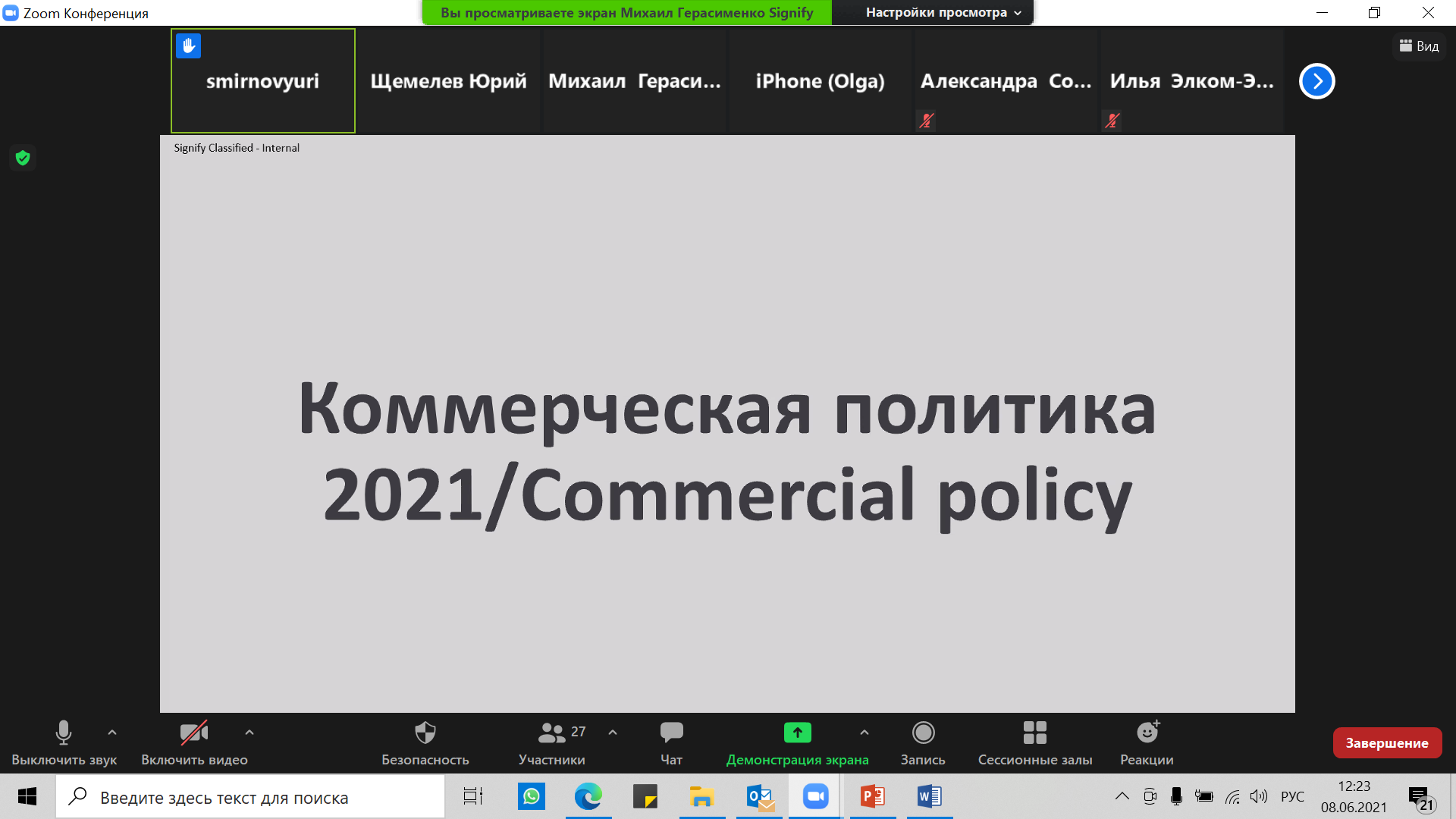Turn on the video camera
Image resolution: width=1456 pixels, height=819 pixels.
click(x=194, y=733)
